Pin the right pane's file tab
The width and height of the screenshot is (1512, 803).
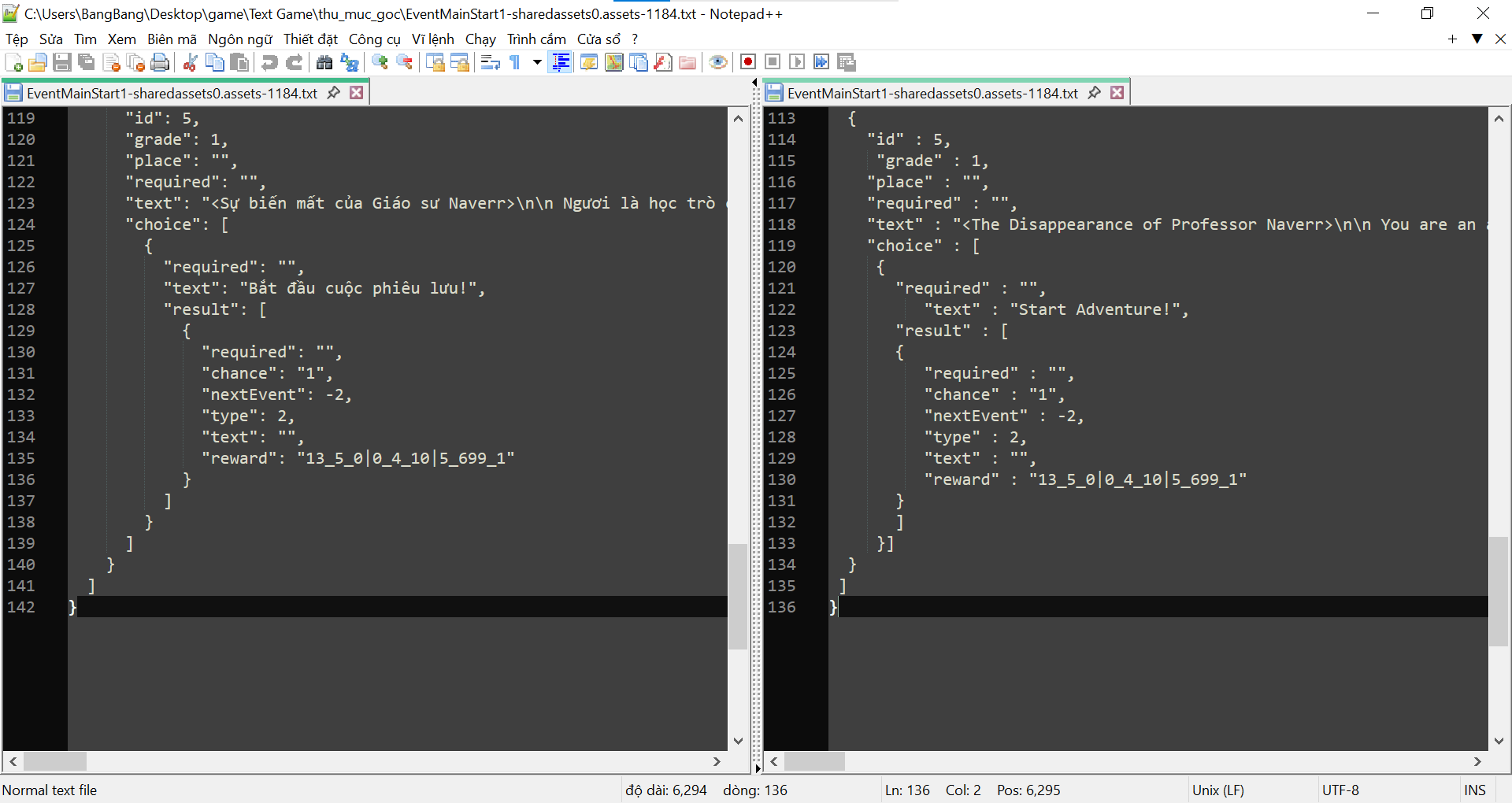tap(1094, 93)
